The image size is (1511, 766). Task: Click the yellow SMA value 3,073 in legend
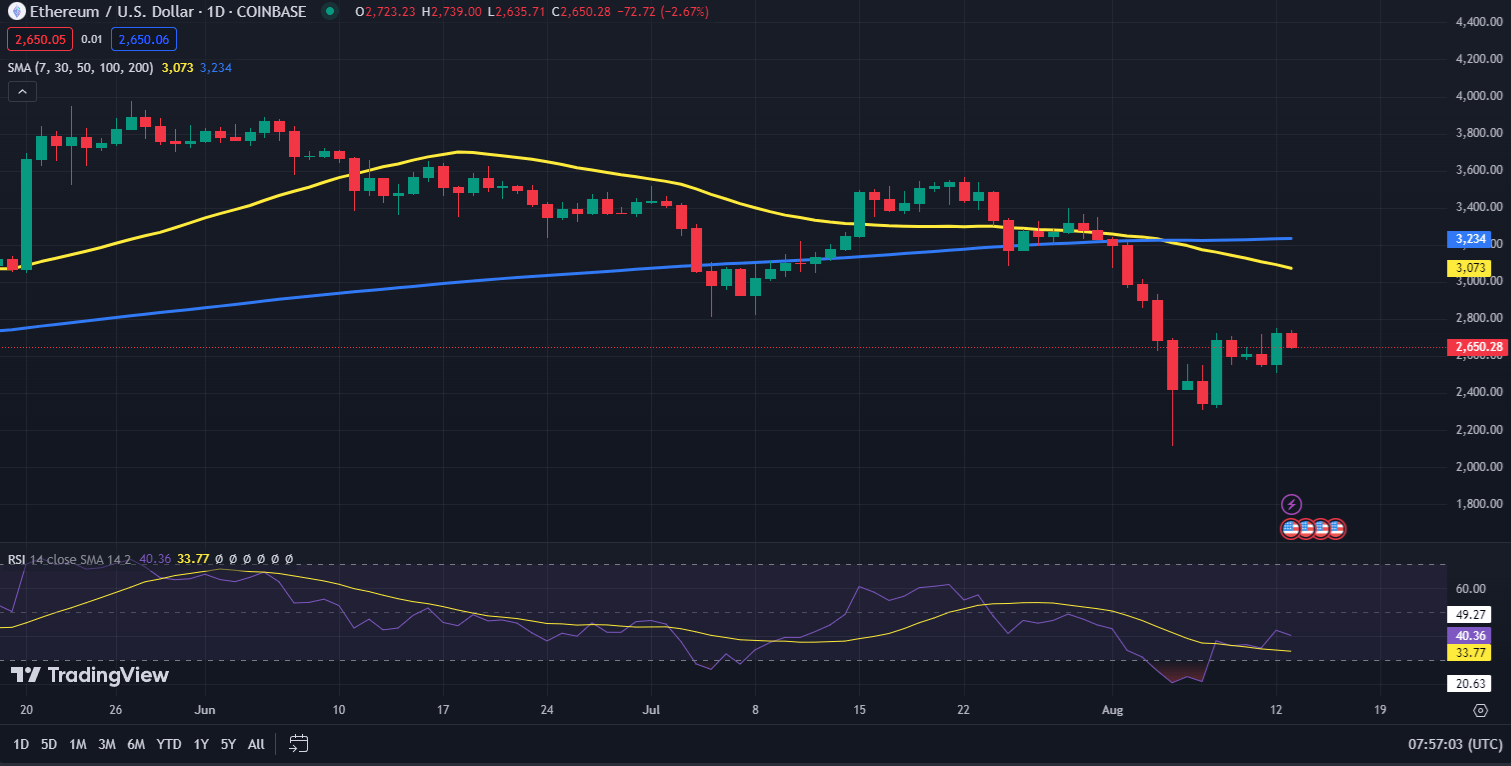(176, 67)
